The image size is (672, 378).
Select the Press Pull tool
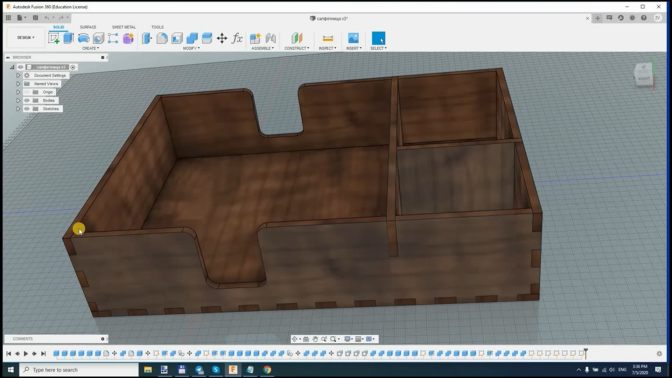pos(147,38)
